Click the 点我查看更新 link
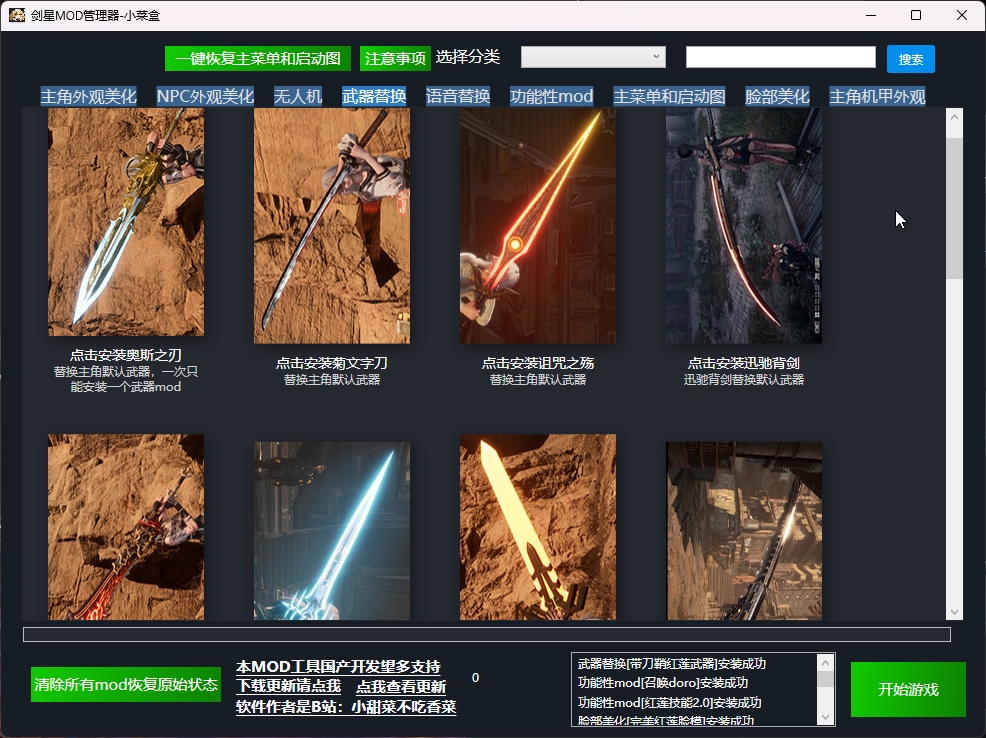 pos(401,686)
